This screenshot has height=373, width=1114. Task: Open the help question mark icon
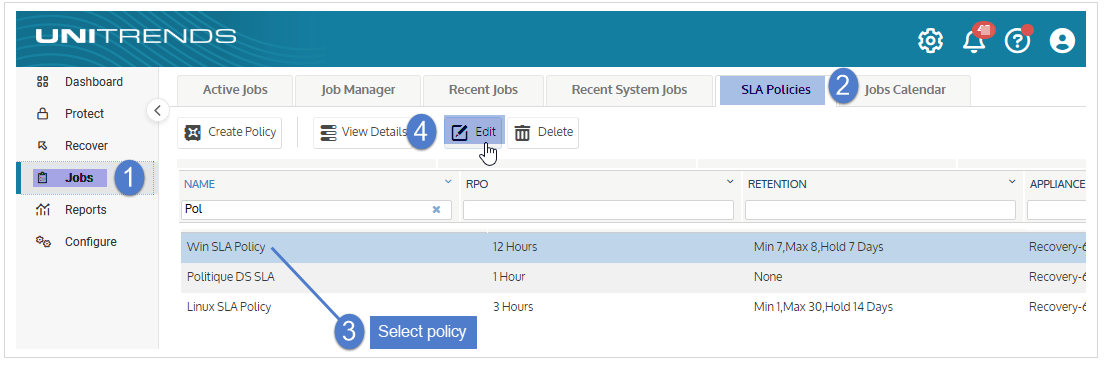point(1017,40)
